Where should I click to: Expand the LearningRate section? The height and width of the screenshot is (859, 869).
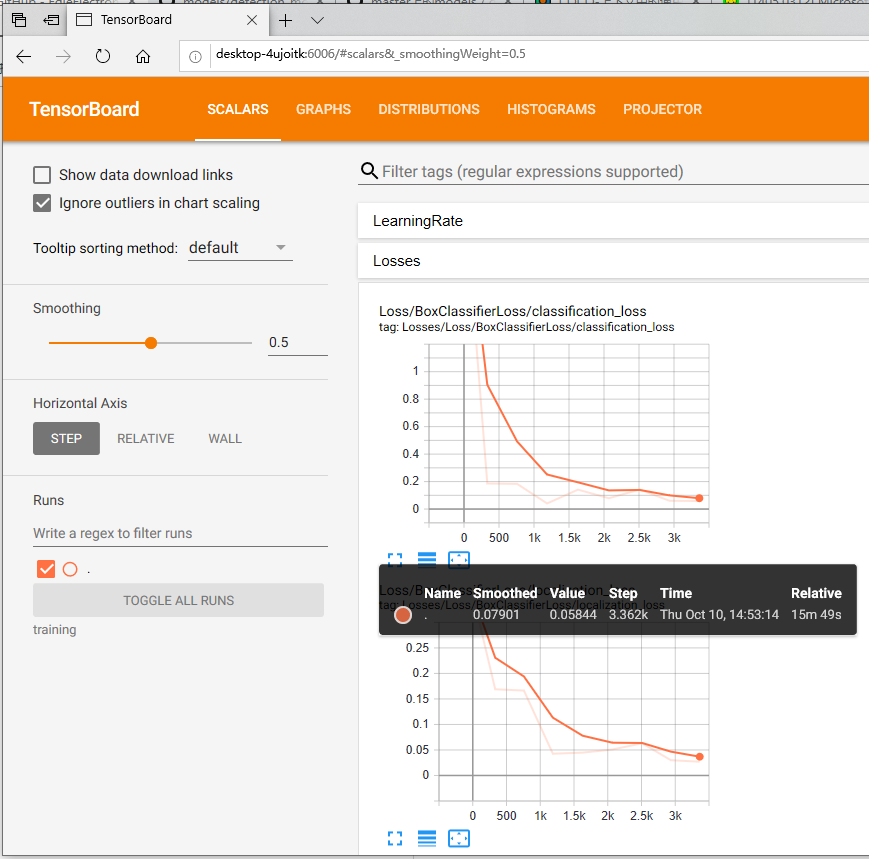tap(613, 221)
